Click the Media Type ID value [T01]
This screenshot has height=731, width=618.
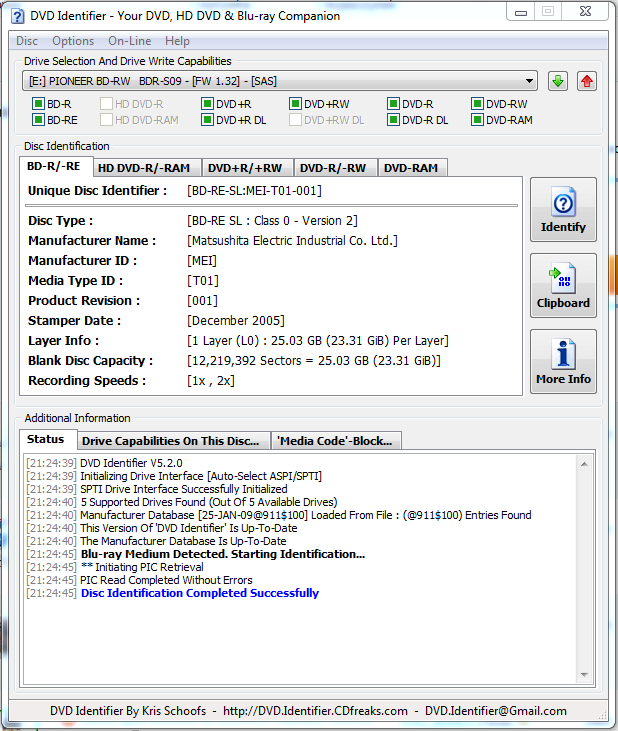203,281
